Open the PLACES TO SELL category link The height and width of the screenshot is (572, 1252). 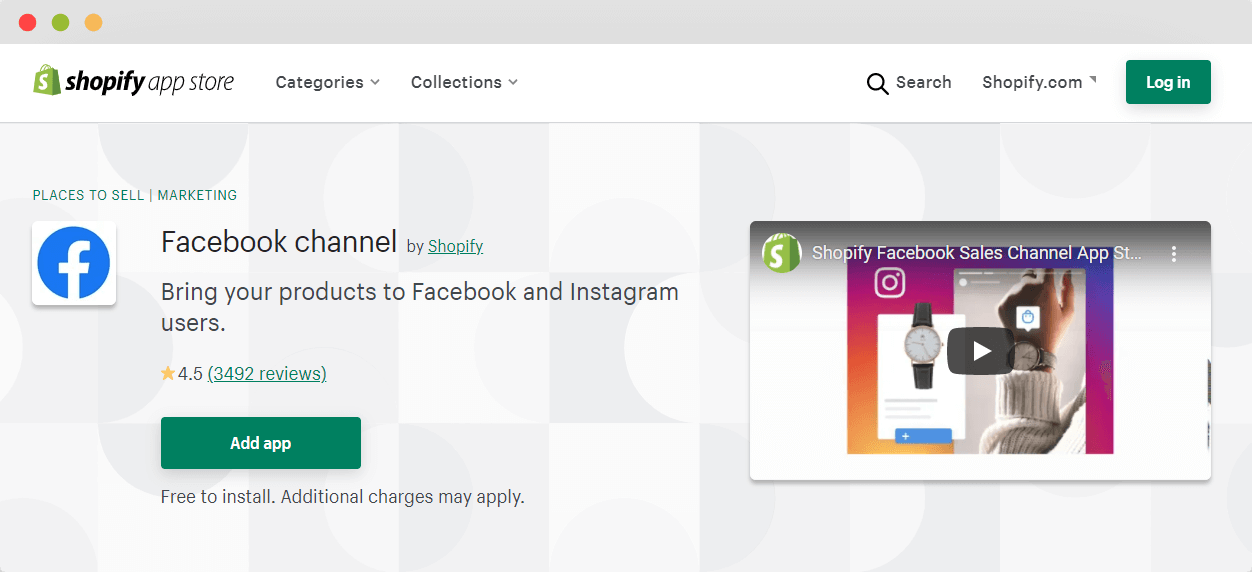click(88, 195)
